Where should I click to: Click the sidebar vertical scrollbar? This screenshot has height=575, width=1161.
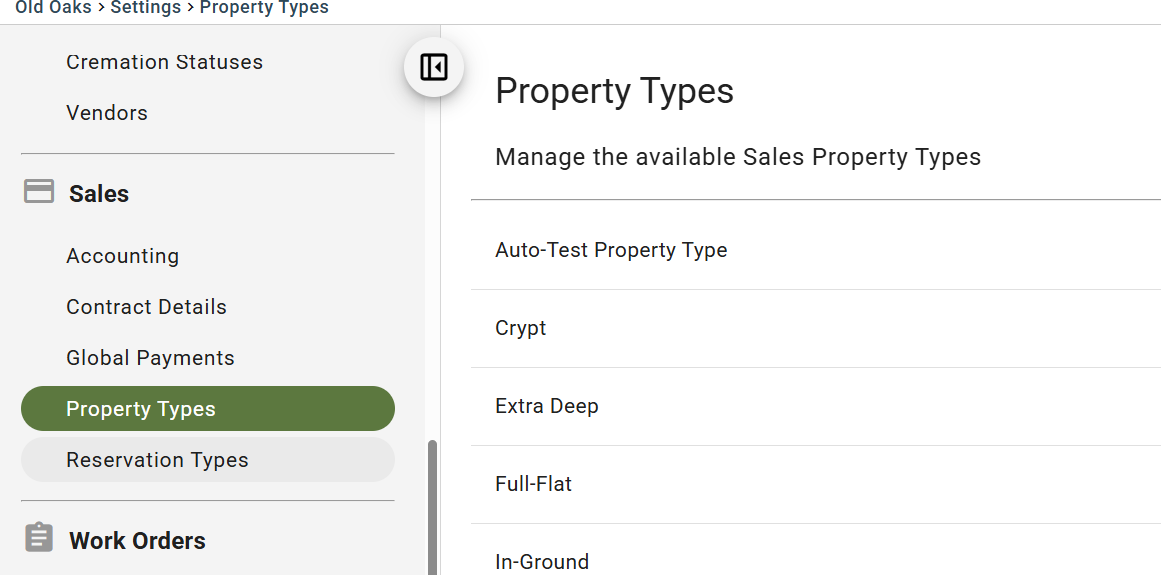click(x=433, y=508)
